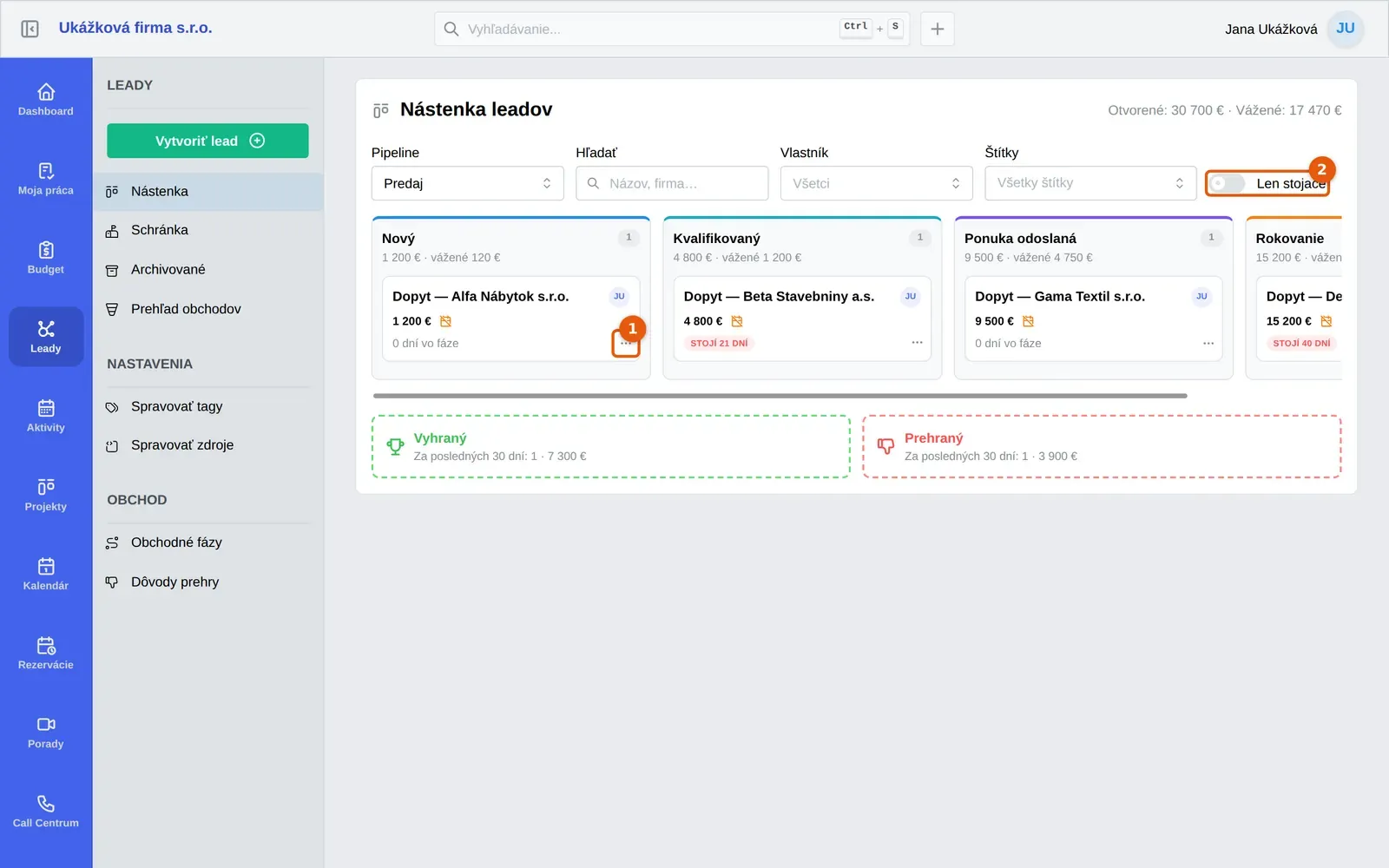The image size is (1389, 868).
Task: Open Spravovať tagy settings
Action: [208, 406]
